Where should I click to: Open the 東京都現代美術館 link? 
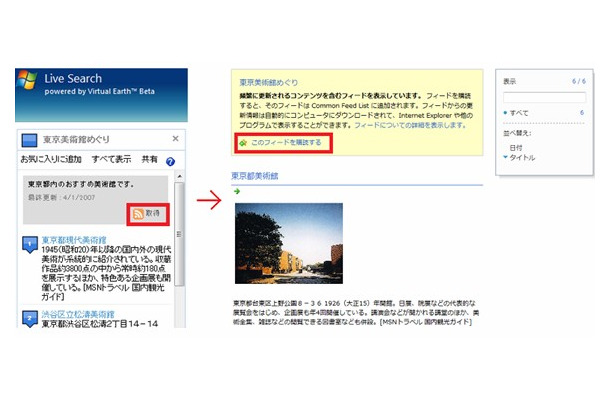[x=74, y=240]
